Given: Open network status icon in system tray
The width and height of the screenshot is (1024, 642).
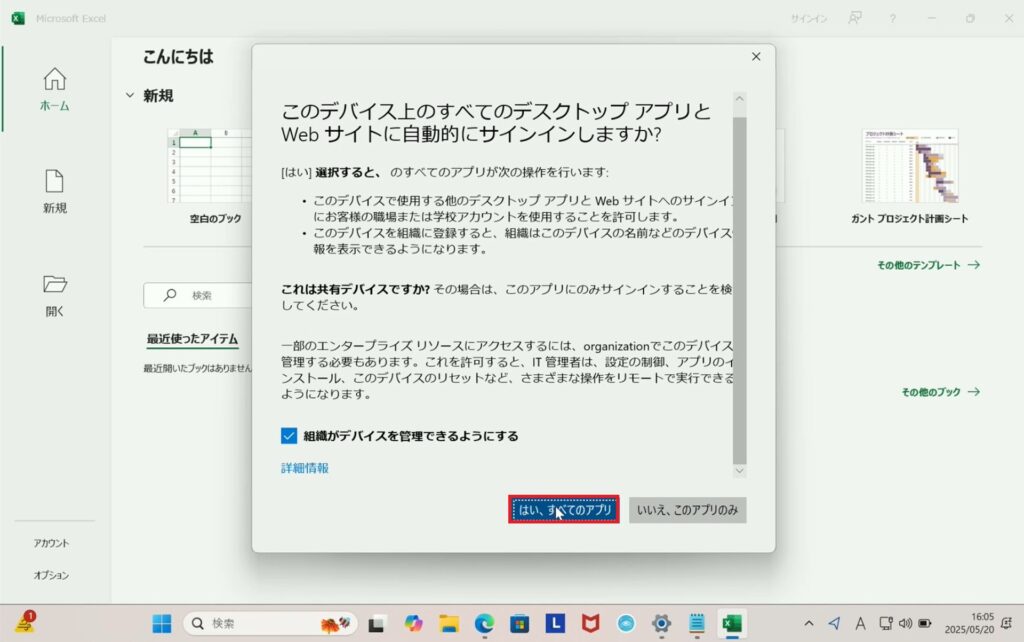Looking at the screenshot, I should 886,624.
